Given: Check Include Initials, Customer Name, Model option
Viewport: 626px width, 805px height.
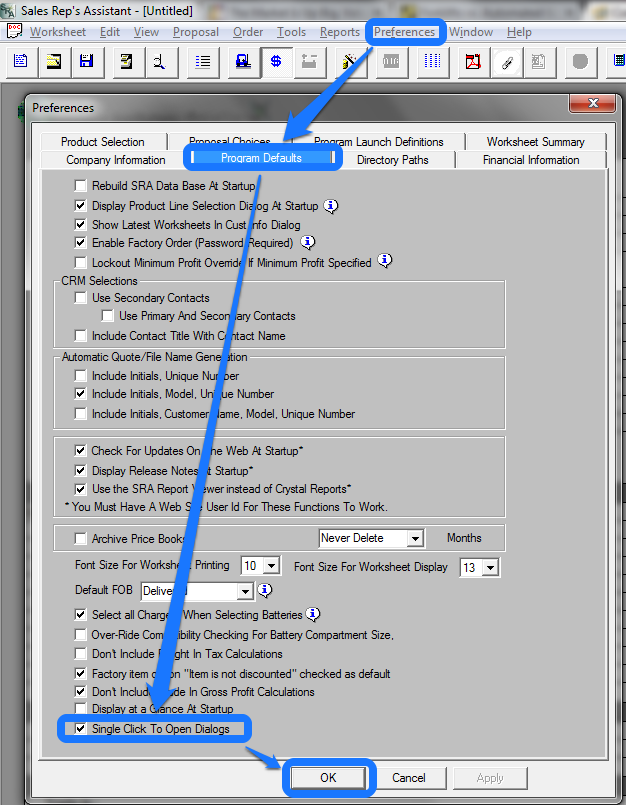Looking at the screenshot, I should (81, 413).
